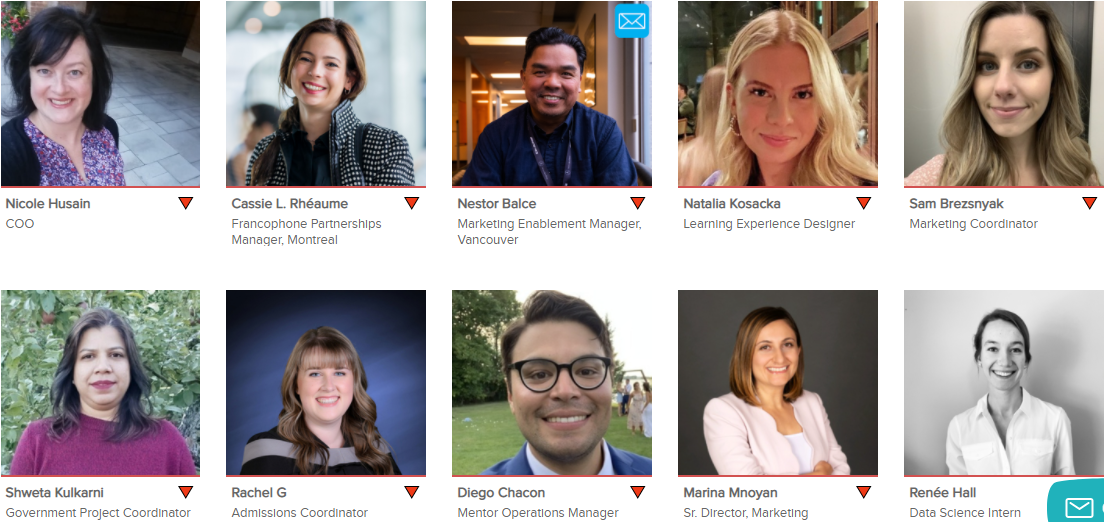Select Nicole Husain's profile photo
The height and width of the screenshot is (522, 1104).
(x=100, y=94)
